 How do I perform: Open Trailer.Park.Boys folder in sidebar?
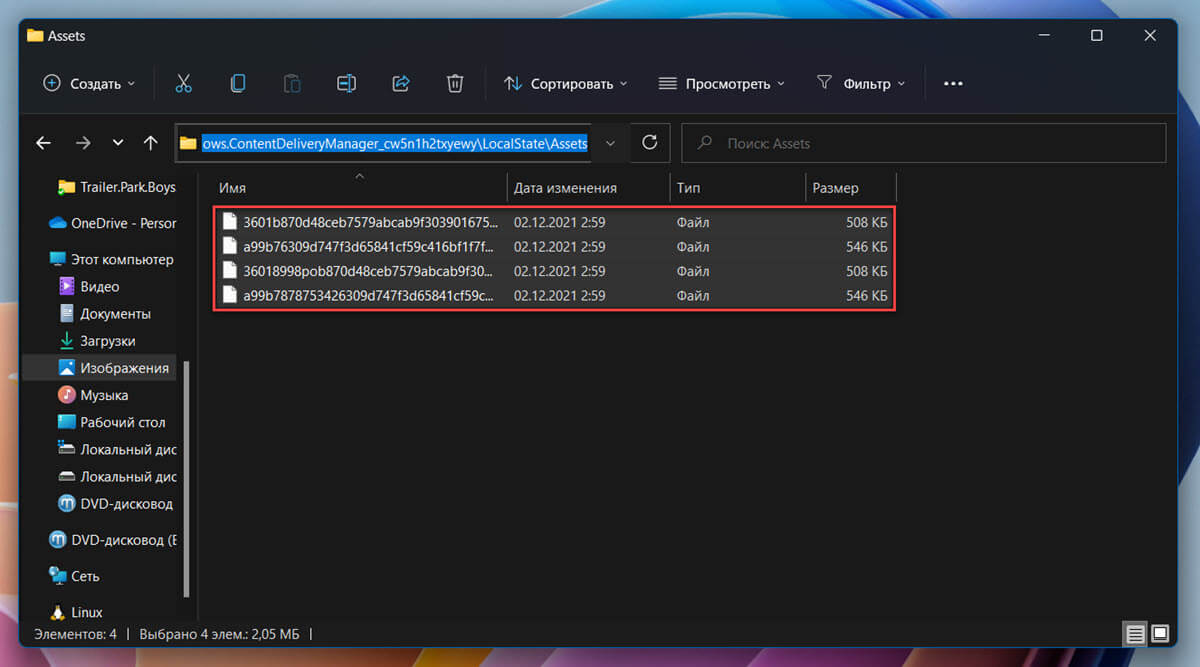tap(116, 187)
